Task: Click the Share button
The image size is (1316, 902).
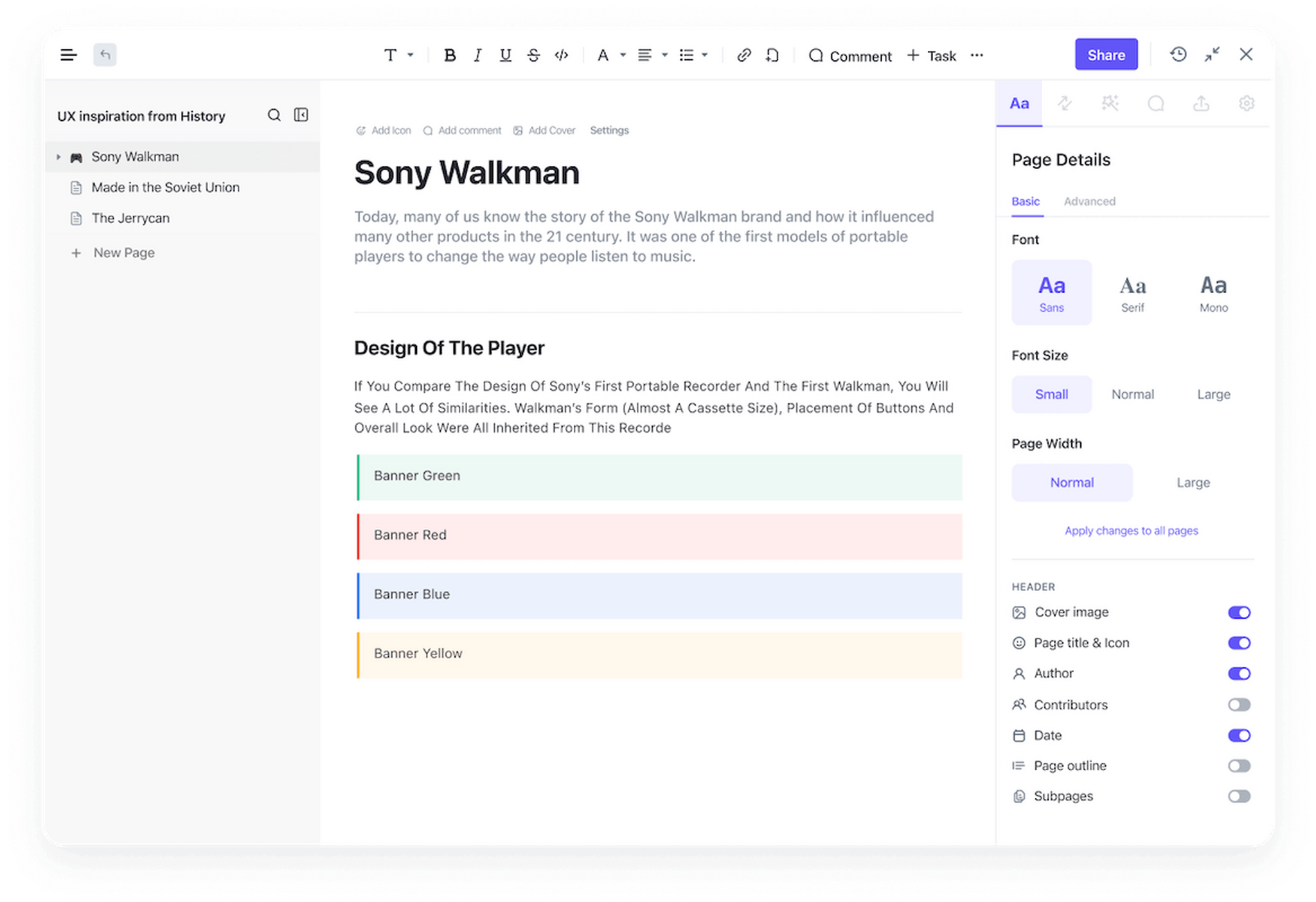Action: click(1106, 54)
